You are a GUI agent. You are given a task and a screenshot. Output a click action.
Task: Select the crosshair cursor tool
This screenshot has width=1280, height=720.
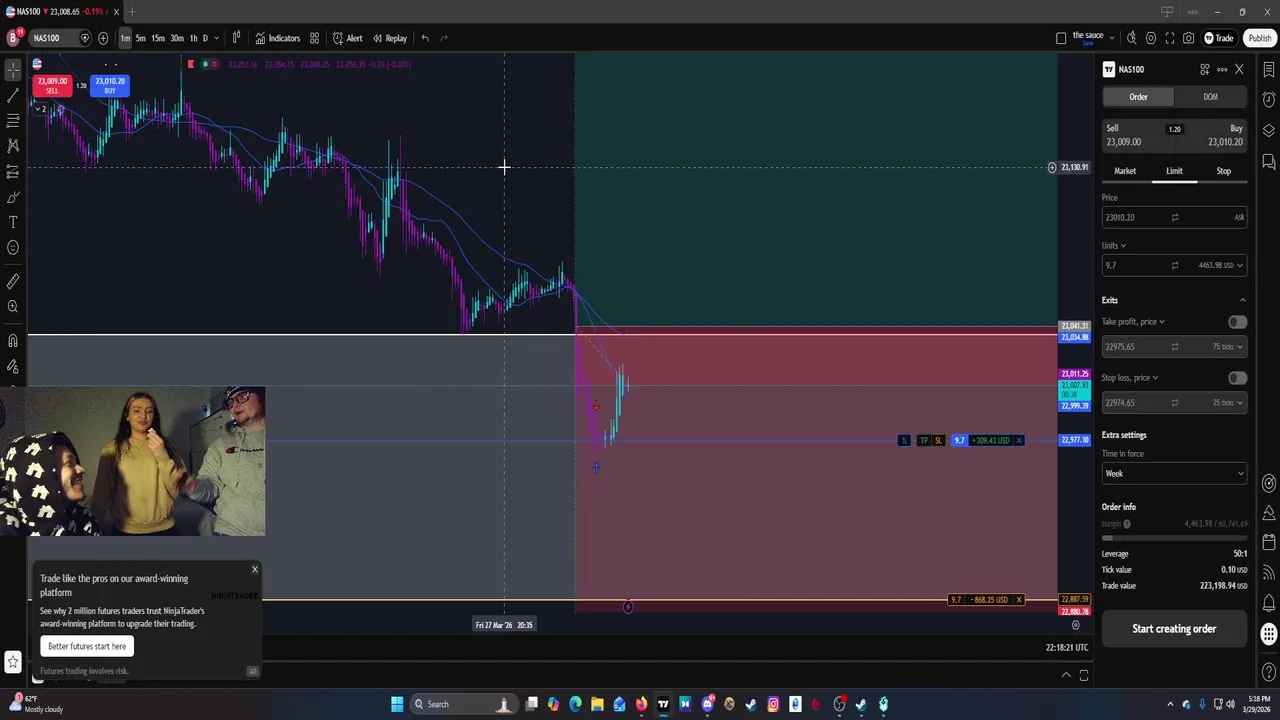(13, 70)
